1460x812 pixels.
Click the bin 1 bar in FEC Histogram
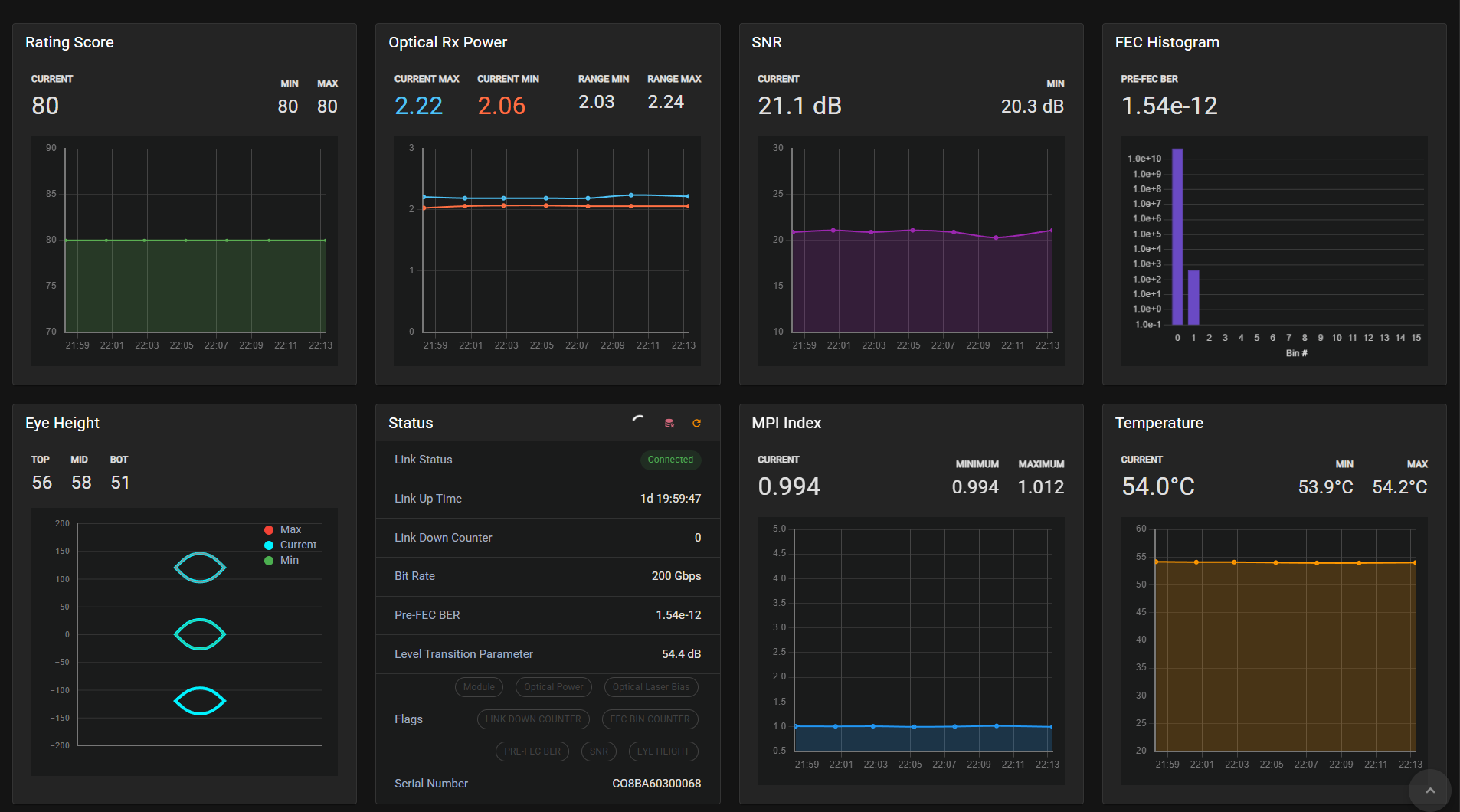[x=1193, y=297]
